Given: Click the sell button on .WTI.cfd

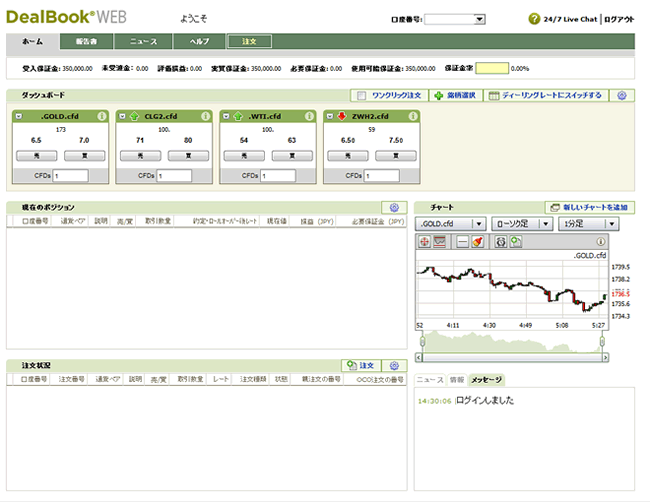Looking at the screenshot, I should tap(244, 156).
